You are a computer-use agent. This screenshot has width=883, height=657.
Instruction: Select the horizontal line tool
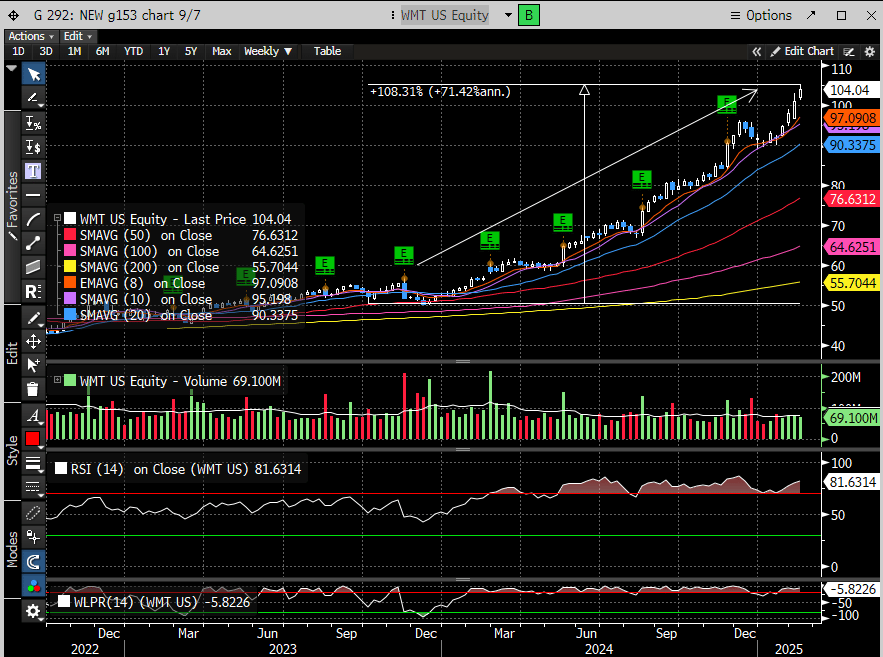33,195
